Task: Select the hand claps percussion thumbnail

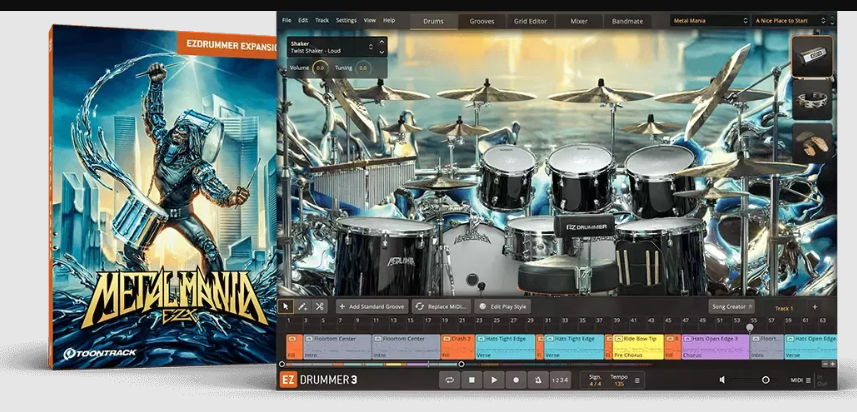Action: pos(812,143)
